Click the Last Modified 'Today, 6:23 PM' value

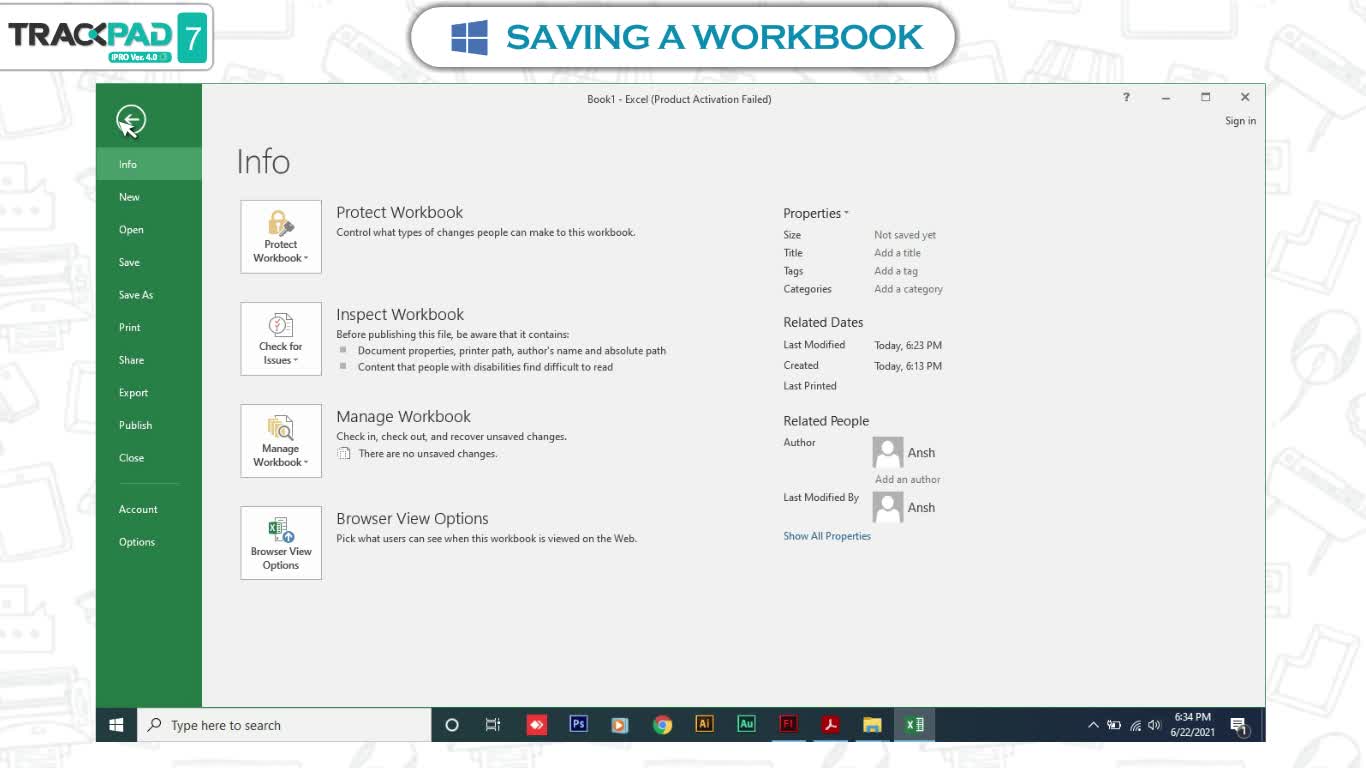coord(908,345)
